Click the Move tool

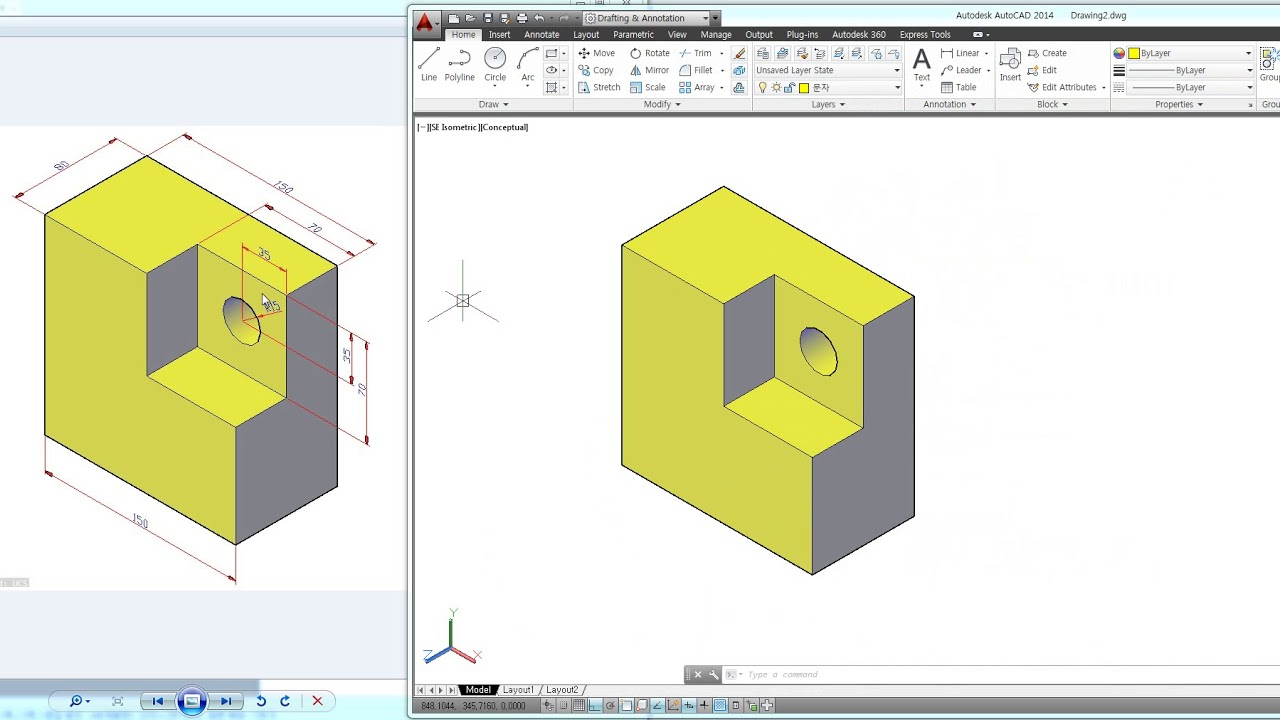click(x=596, y=53)
